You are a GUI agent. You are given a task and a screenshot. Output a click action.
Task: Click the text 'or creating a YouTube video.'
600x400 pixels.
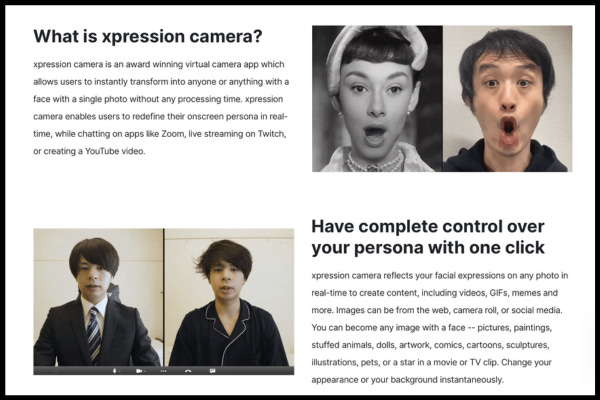89,151
